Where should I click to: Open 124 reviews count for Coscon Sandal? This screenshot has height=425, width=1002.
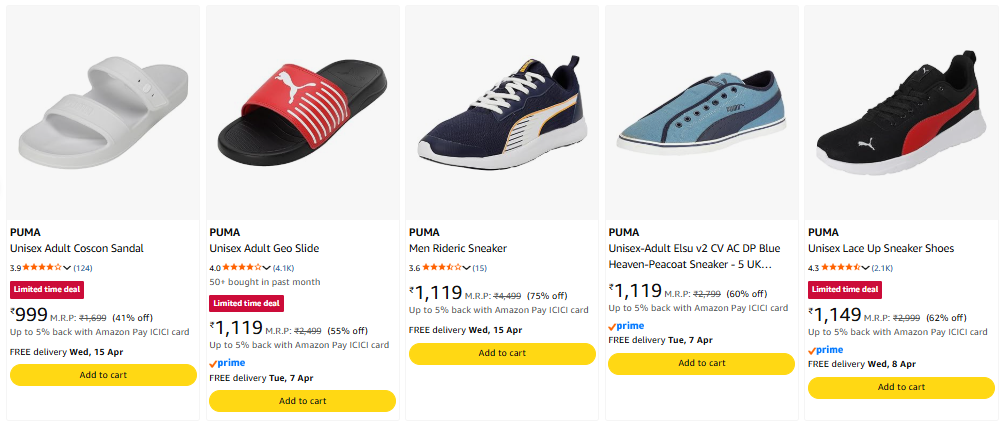[x=83, y=268]
